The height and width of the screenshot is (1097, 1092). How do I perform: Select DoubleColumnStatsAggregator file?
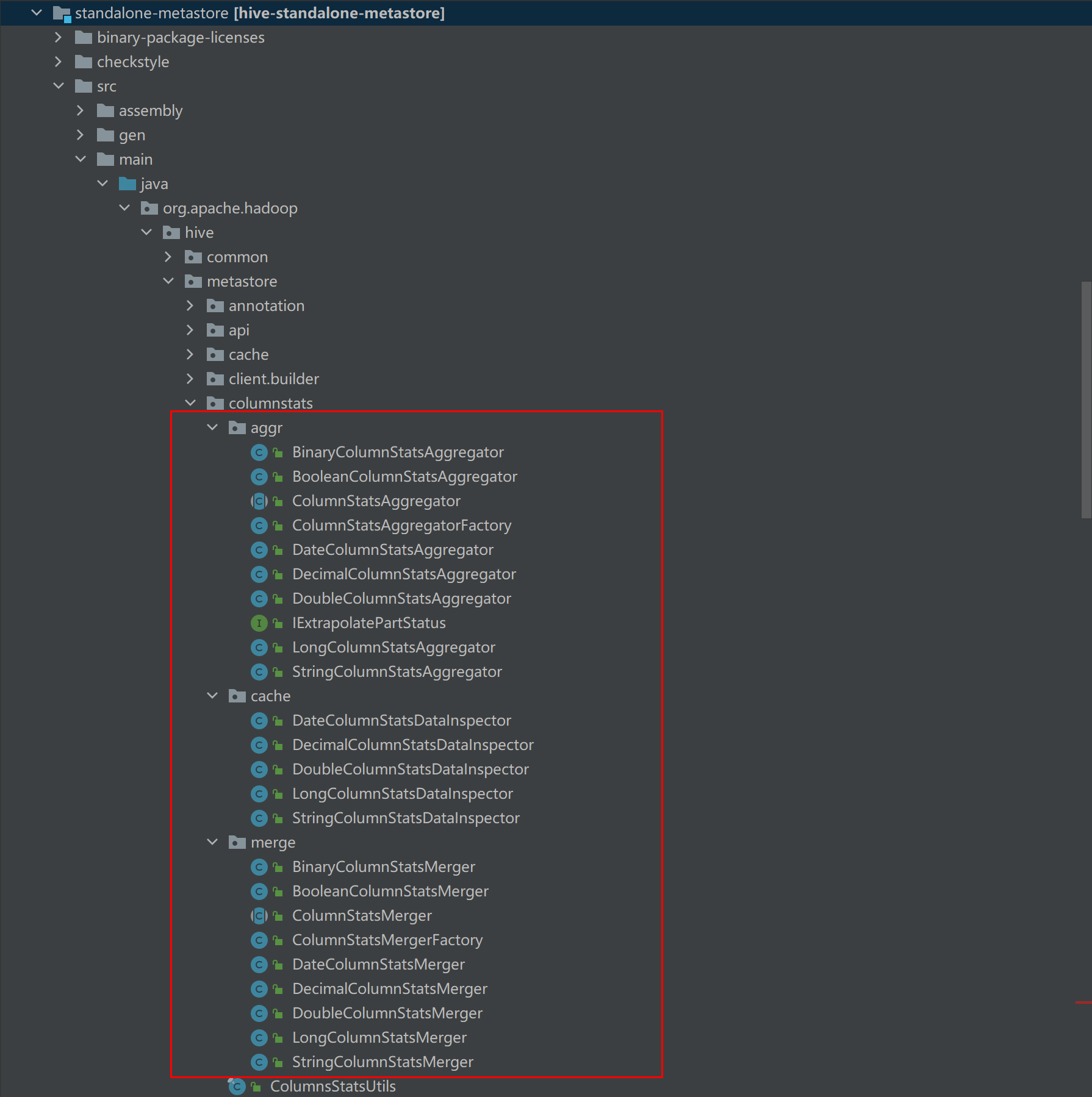coord(401,599)
